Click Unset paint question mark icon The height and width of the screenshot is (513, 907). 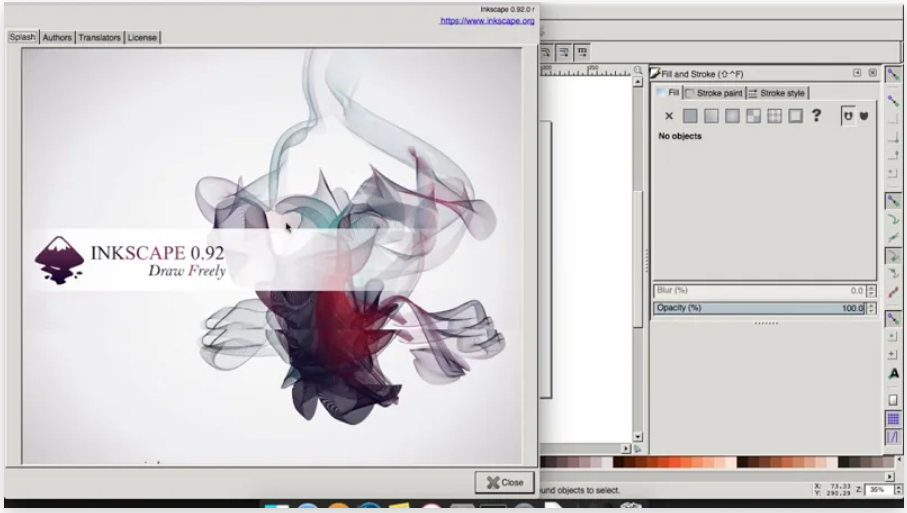816,115
